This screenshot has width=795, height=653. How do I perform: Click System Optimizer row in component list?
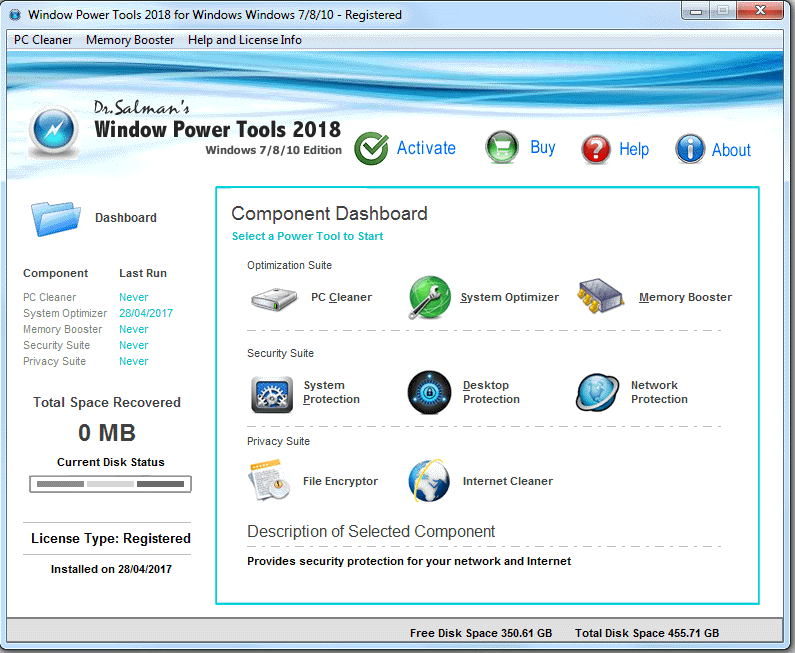(x=98, y=313)
